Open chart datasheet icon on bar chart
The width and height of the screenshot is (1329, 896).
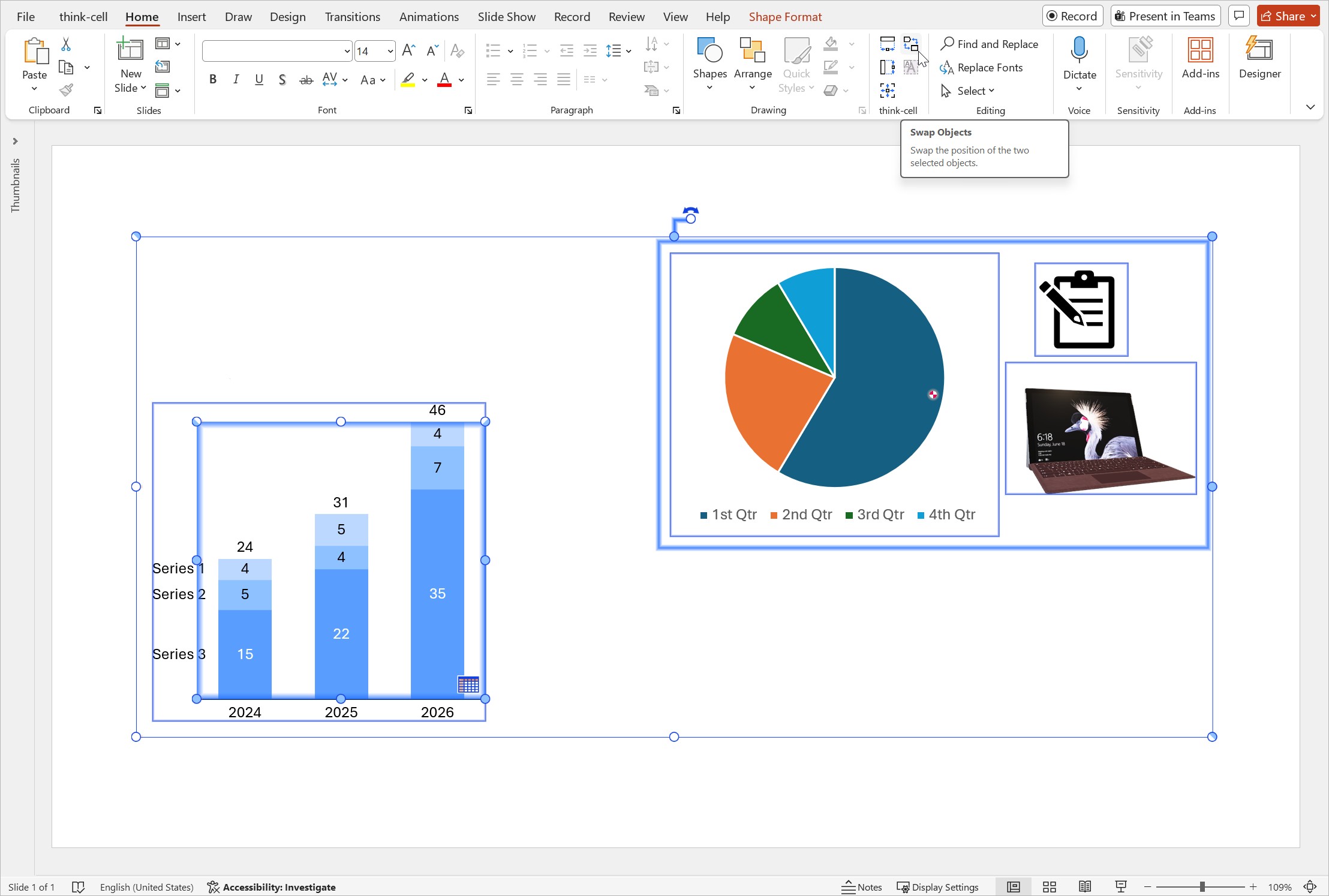[468, 684]
